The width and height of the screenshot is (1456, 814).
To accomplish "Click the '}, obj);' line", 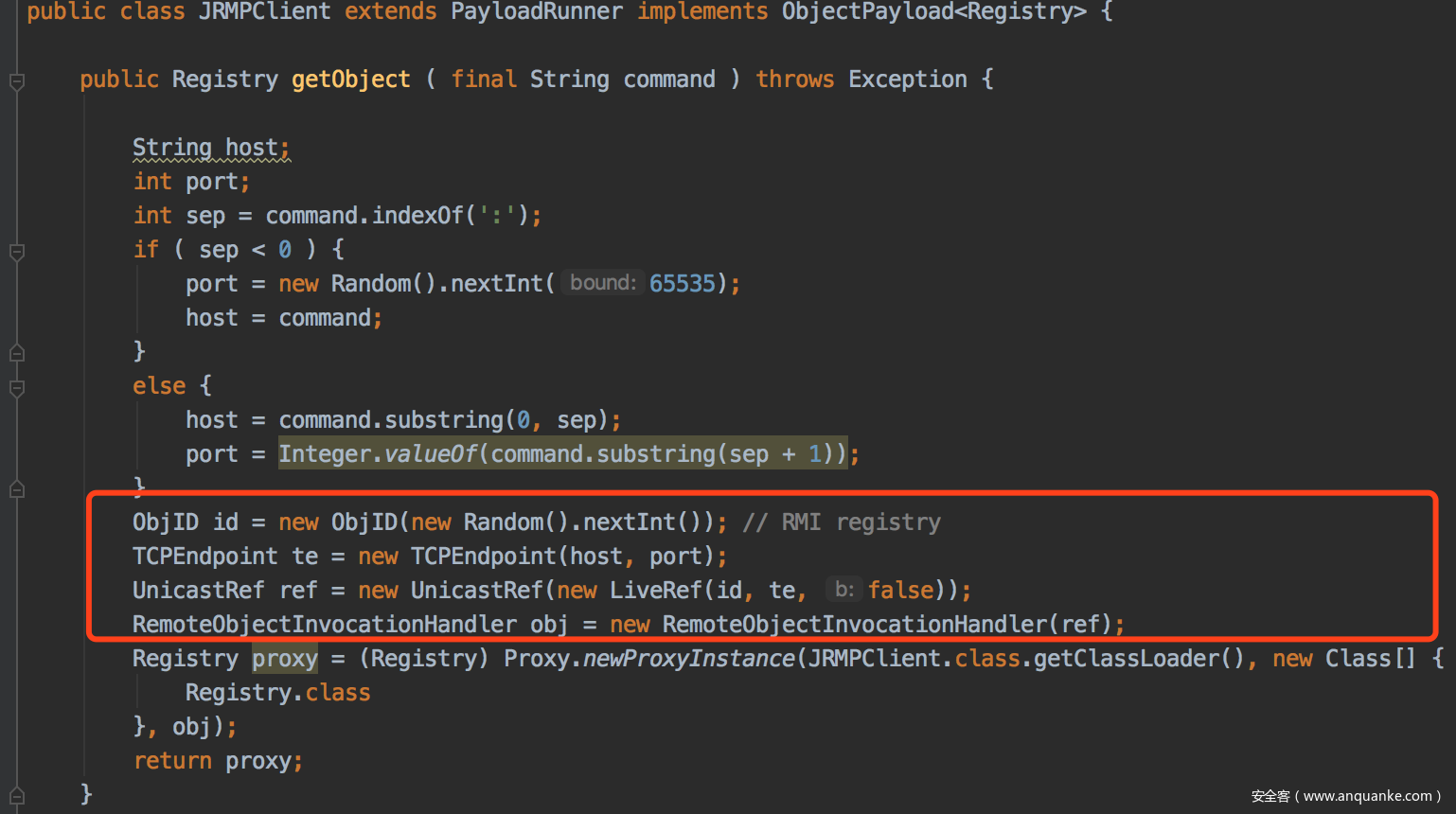I will pyautogui.click(x=185, y=727).
